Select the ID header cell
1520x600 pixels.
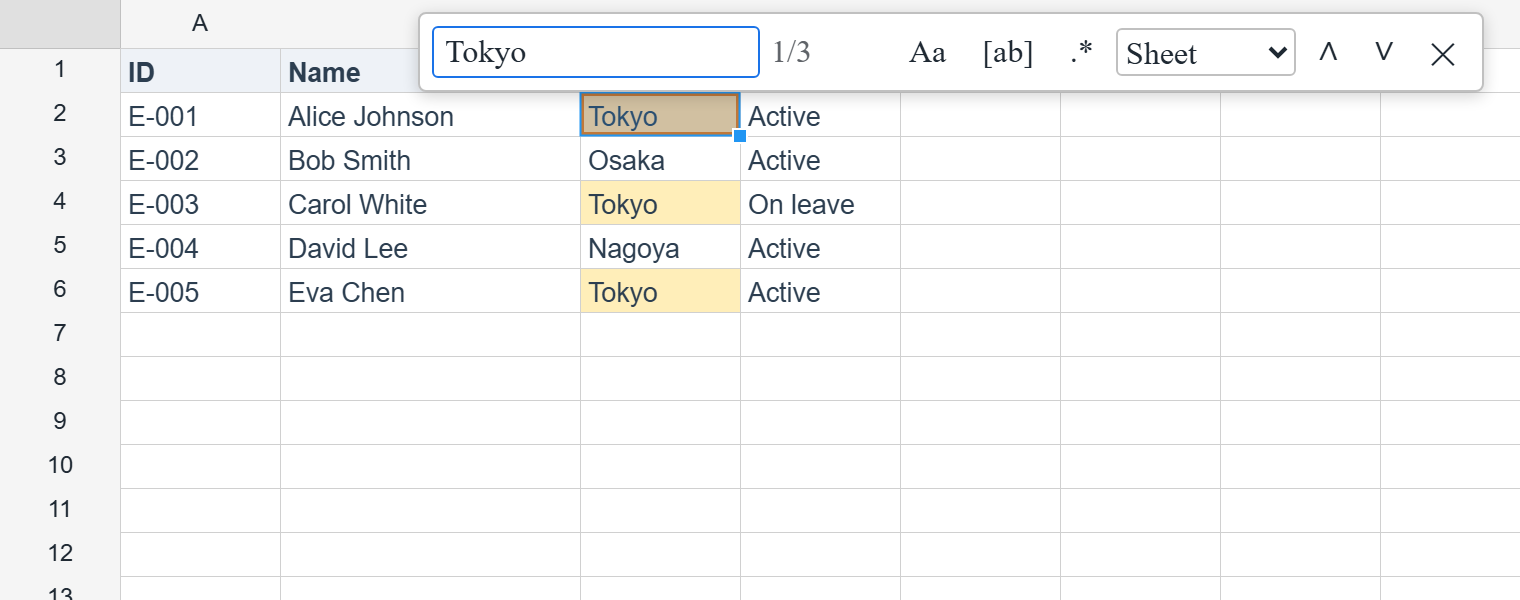[200, 71]
